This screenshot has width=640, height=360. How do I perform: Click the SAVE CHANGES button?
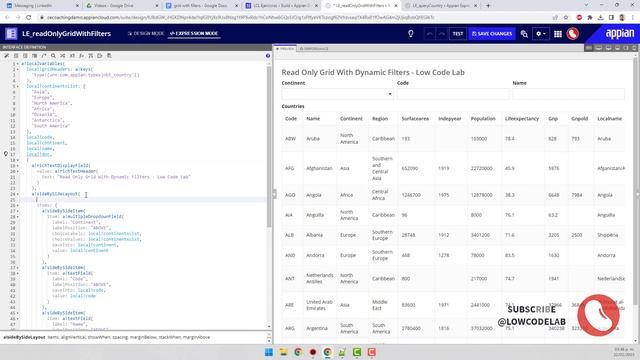(492, 34)
